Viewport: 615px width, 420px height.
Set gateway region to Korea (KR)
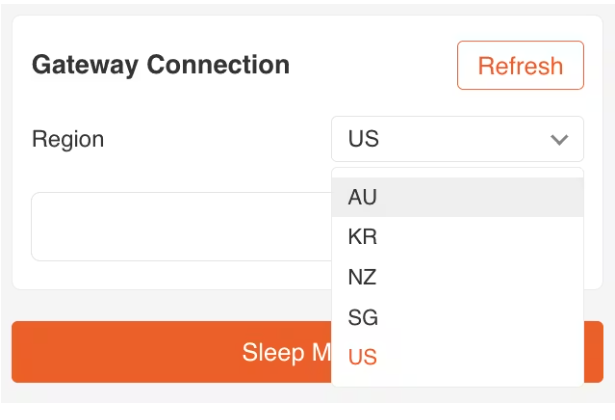click(x=457, y=237)
